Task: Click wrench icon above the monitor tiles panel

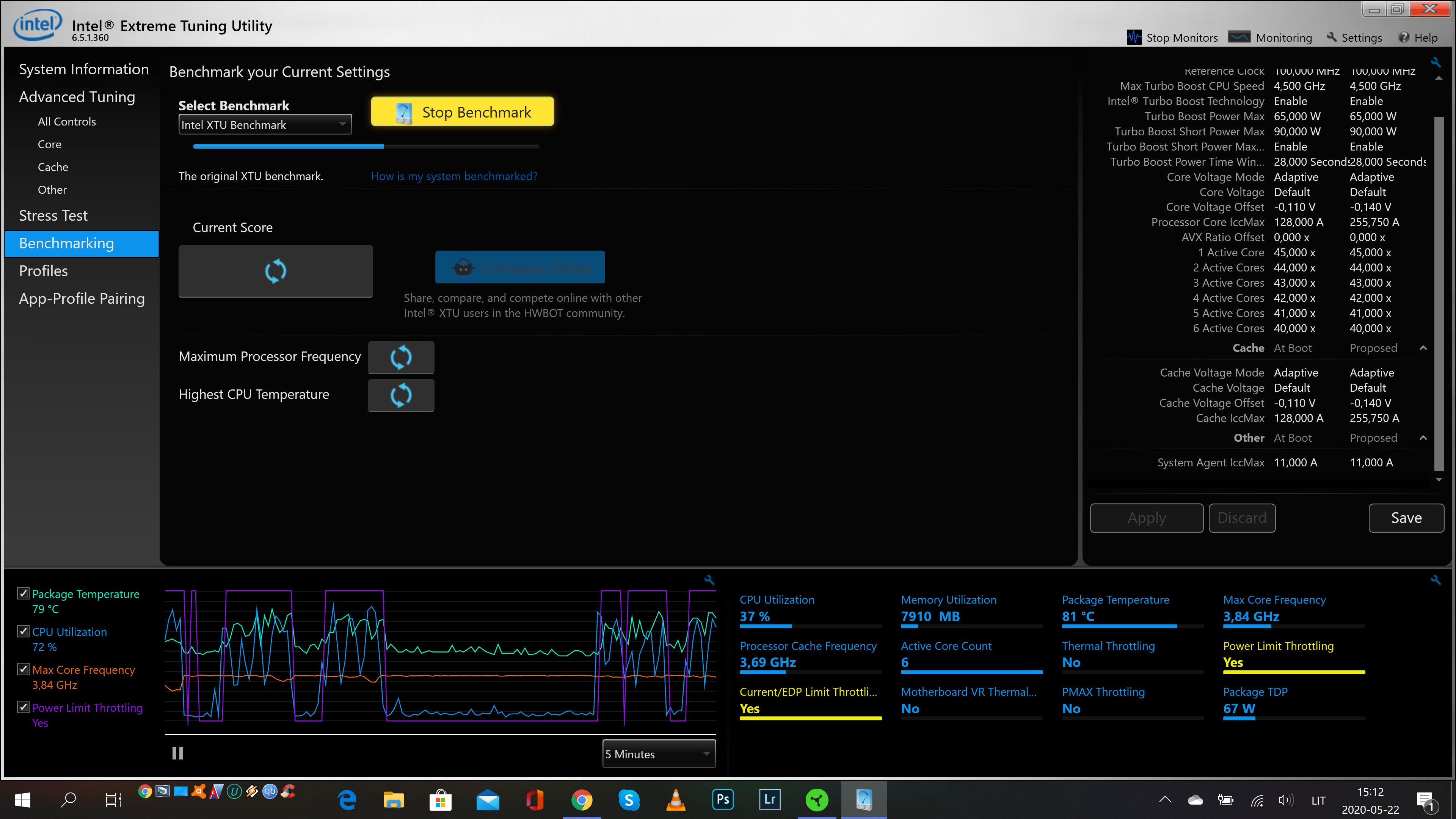Action: coord(1436,580)
